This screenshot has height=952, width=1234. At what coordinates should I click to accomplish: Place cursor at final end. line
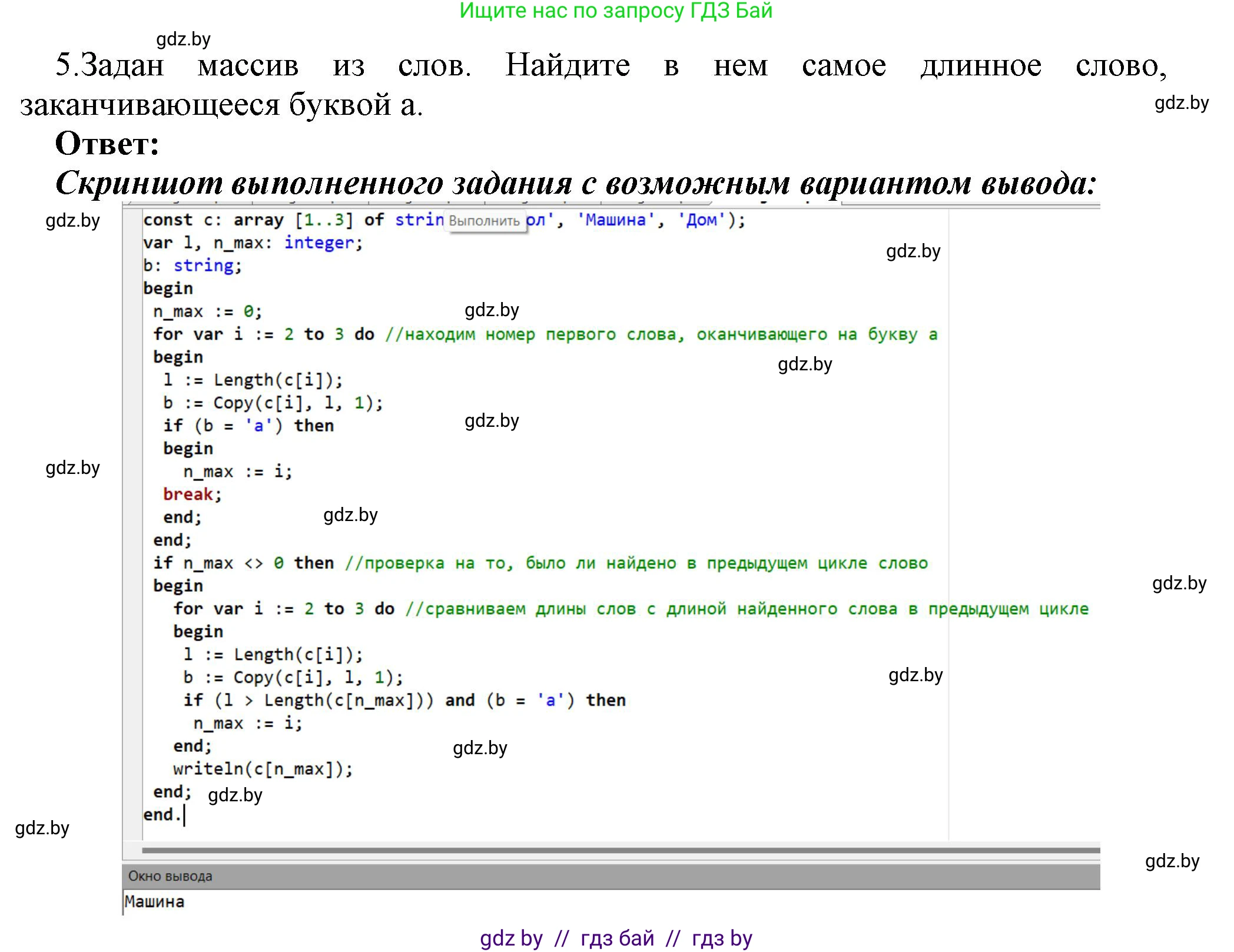click(162, 815)
